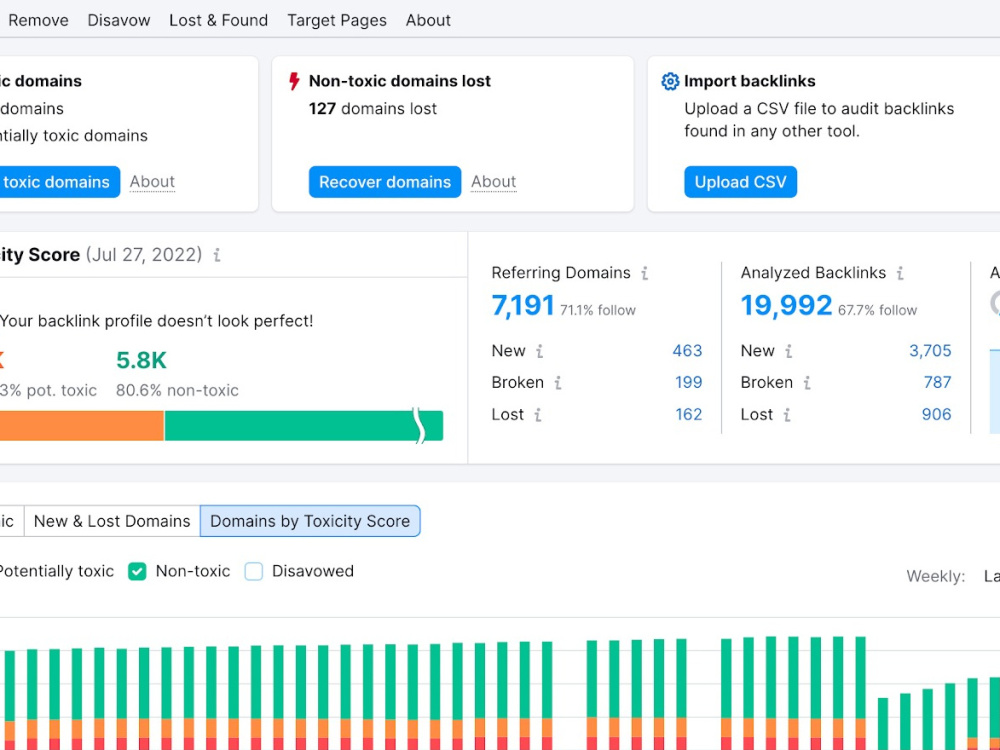Image resolution: width=1000 pixels, height=750 pixels.
Task: Select New & Lost Domains chart tab
Action: [x=112, y=521]
